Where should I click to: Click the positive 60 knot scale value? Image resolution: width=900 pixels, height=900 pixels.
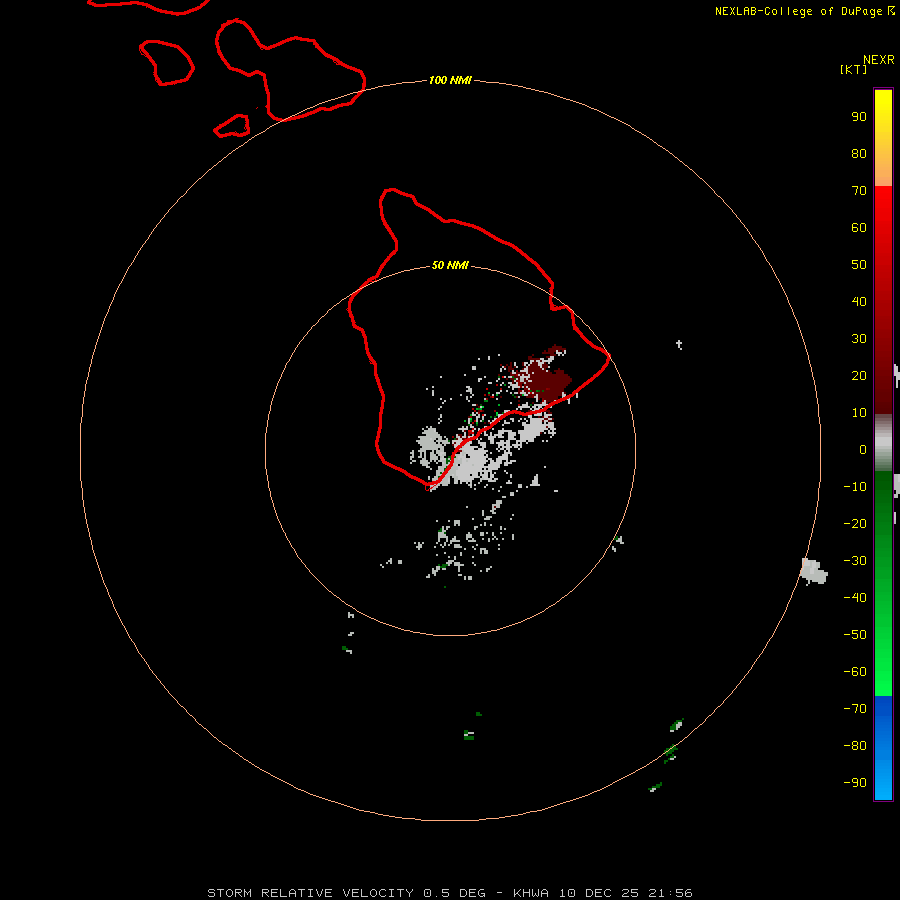859,227
